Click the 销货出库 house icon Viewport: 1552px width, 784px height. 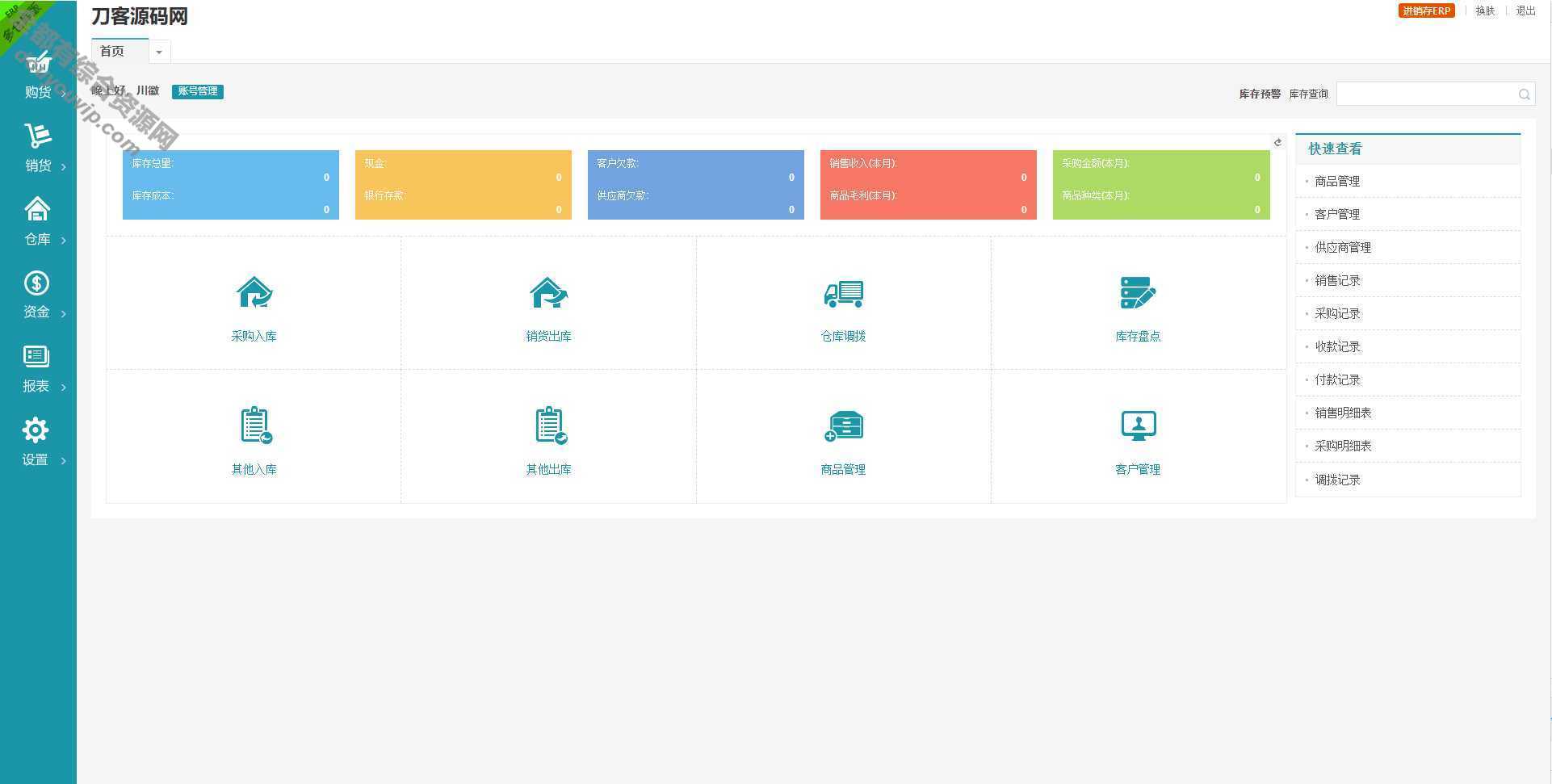point(549,292)
